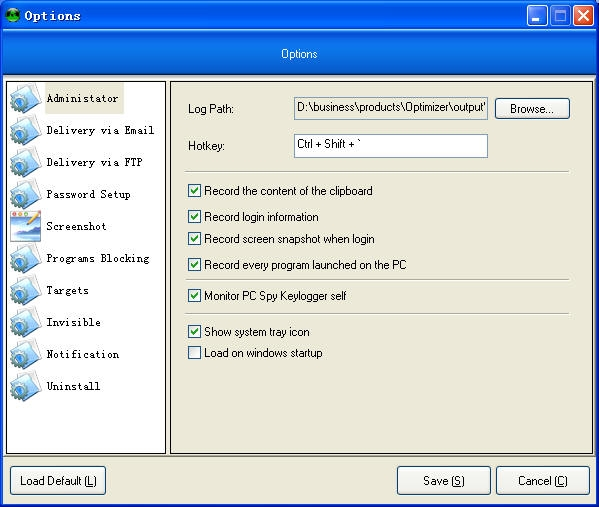Open the Notification settings icon
Viewport: 599px width, 507px height.
26,354
